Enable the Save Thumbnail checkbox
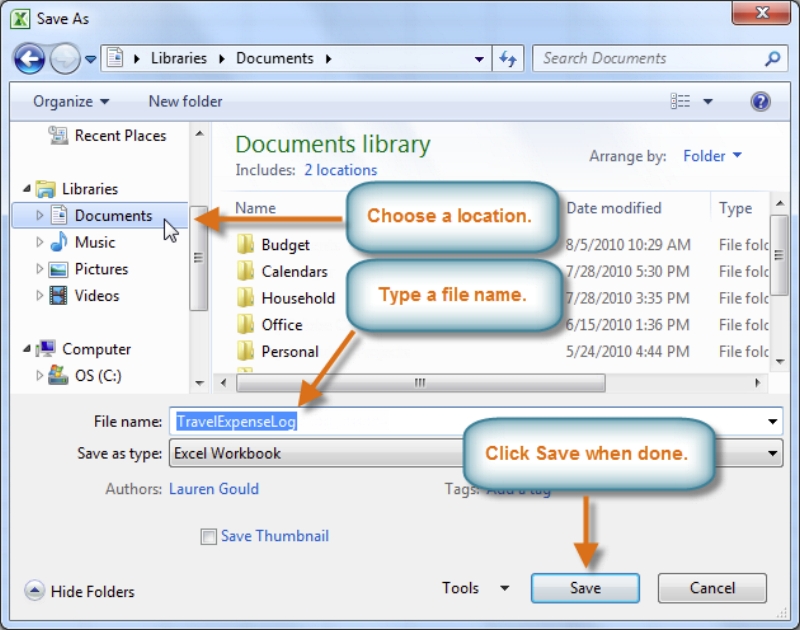The height and width of the screenshot is (630, 800). [208, 536]
